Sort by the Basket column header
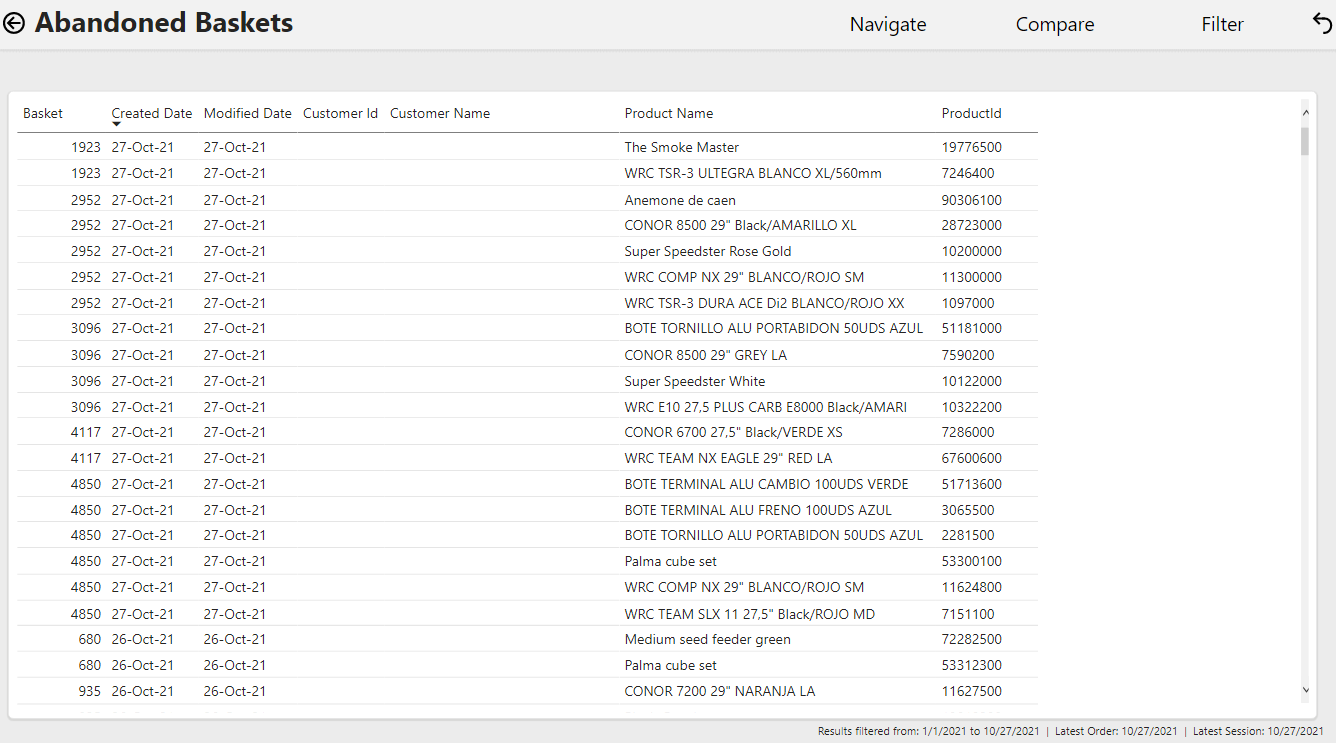Screen dimensions: 1336x743 [43, 113]
